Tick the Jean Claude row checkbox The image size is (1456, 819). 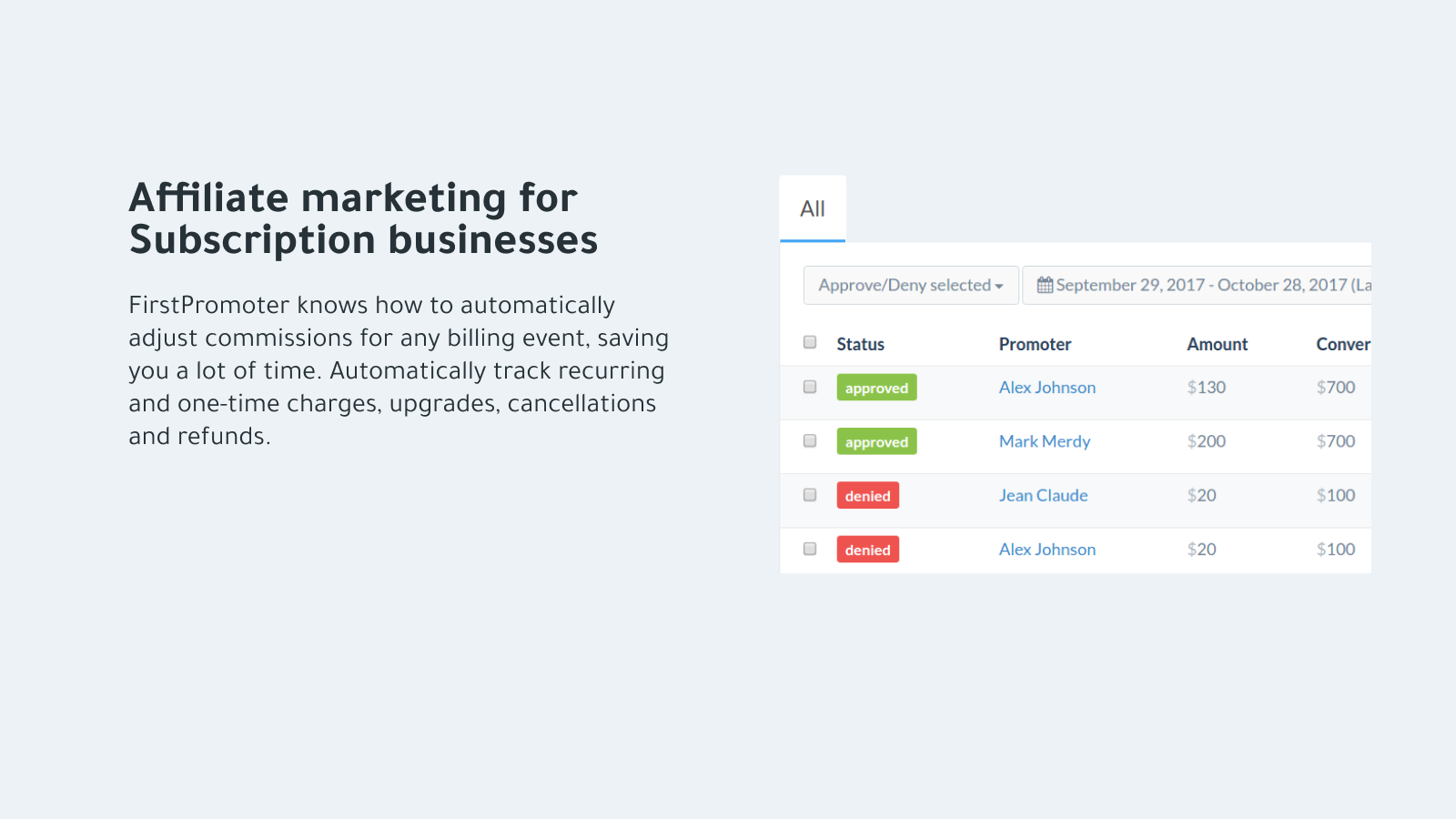[810, 495]
